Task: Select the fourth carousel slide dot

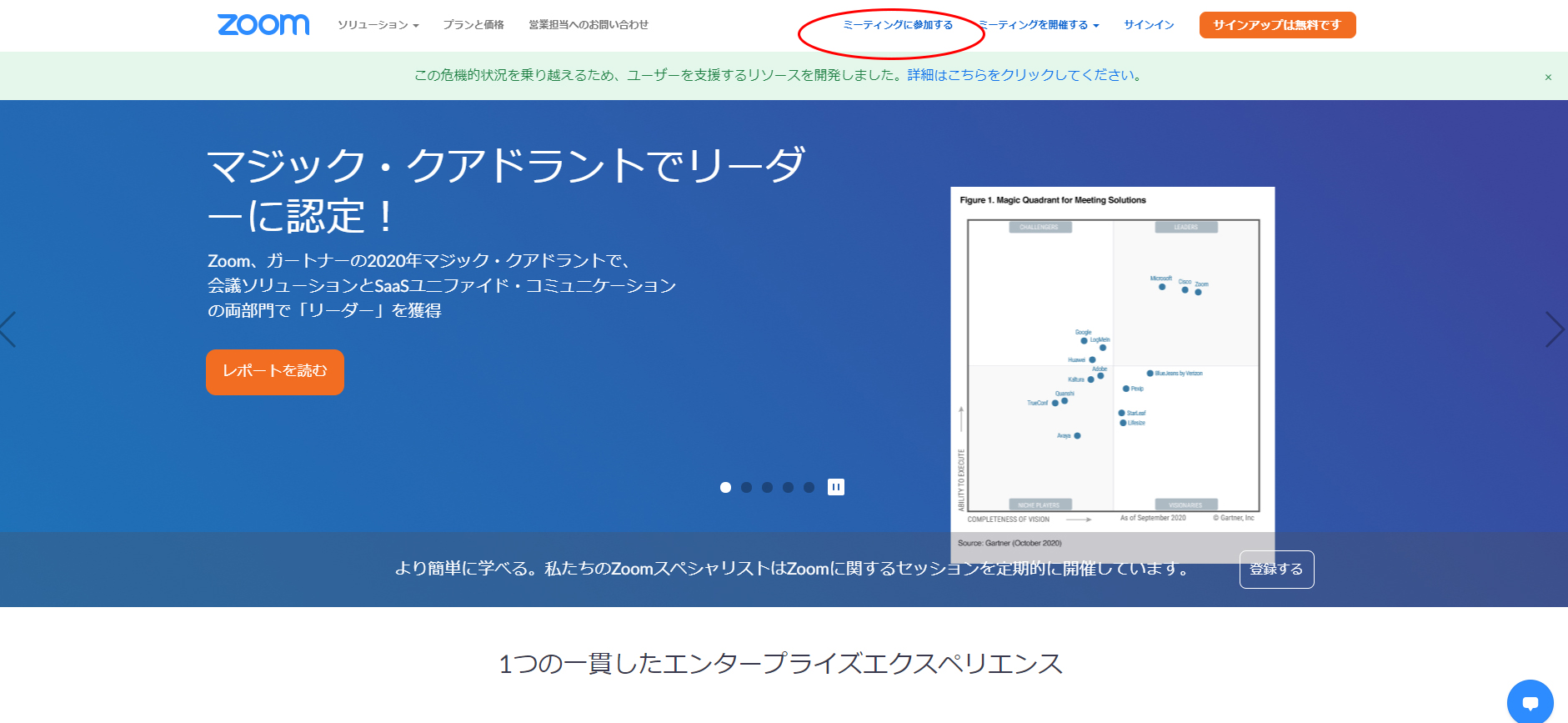Action: pos(788,487)
